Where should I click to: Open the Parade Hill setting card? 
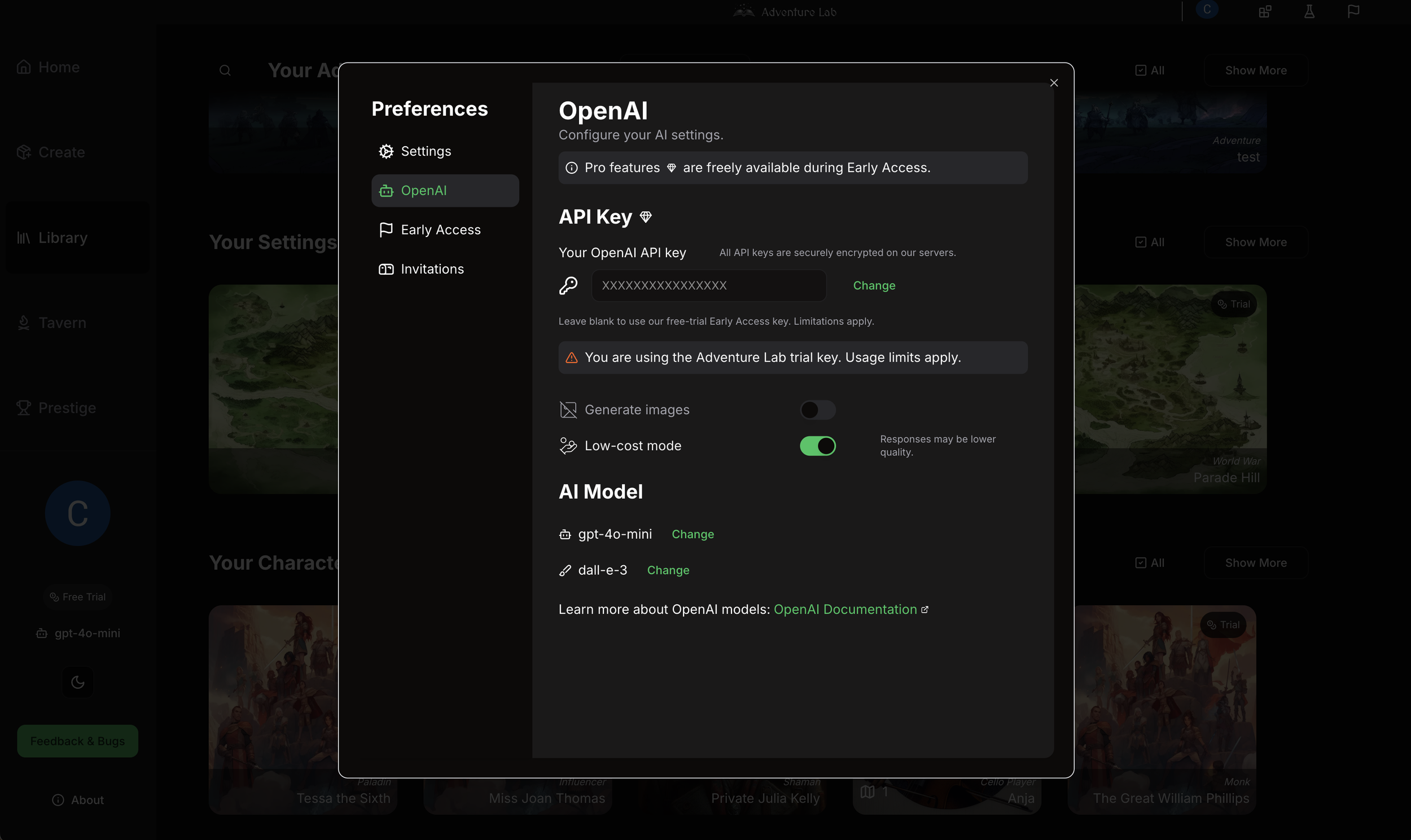(1171, 389)
